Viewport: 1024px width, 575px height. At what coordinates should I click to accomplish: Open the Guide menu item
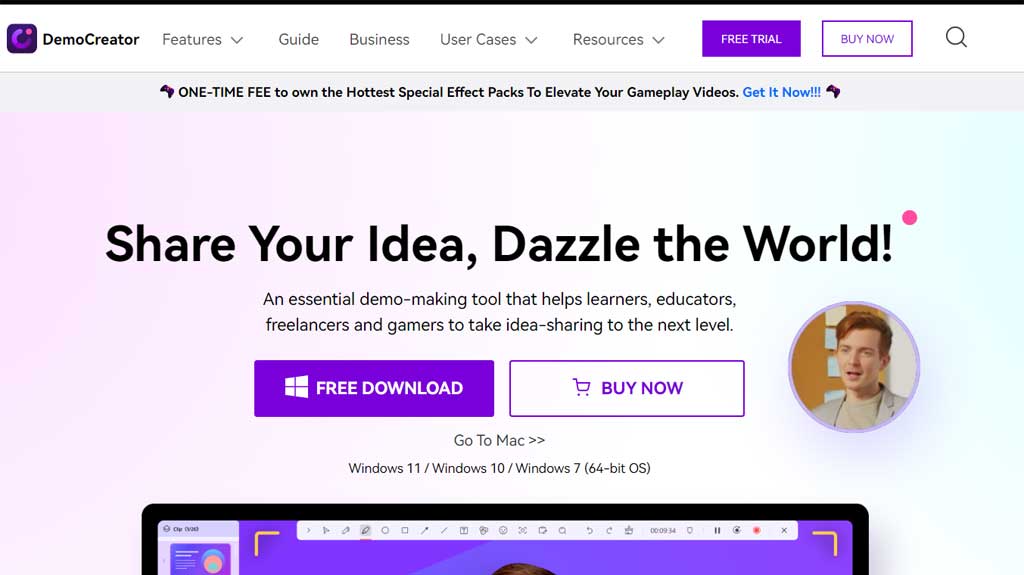298,39
